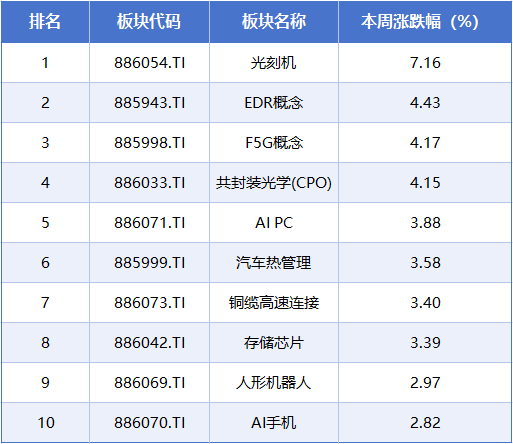This screenshot has height=444, width=513.
Task: Click the 排名 column header
Action: pos(45,22)
